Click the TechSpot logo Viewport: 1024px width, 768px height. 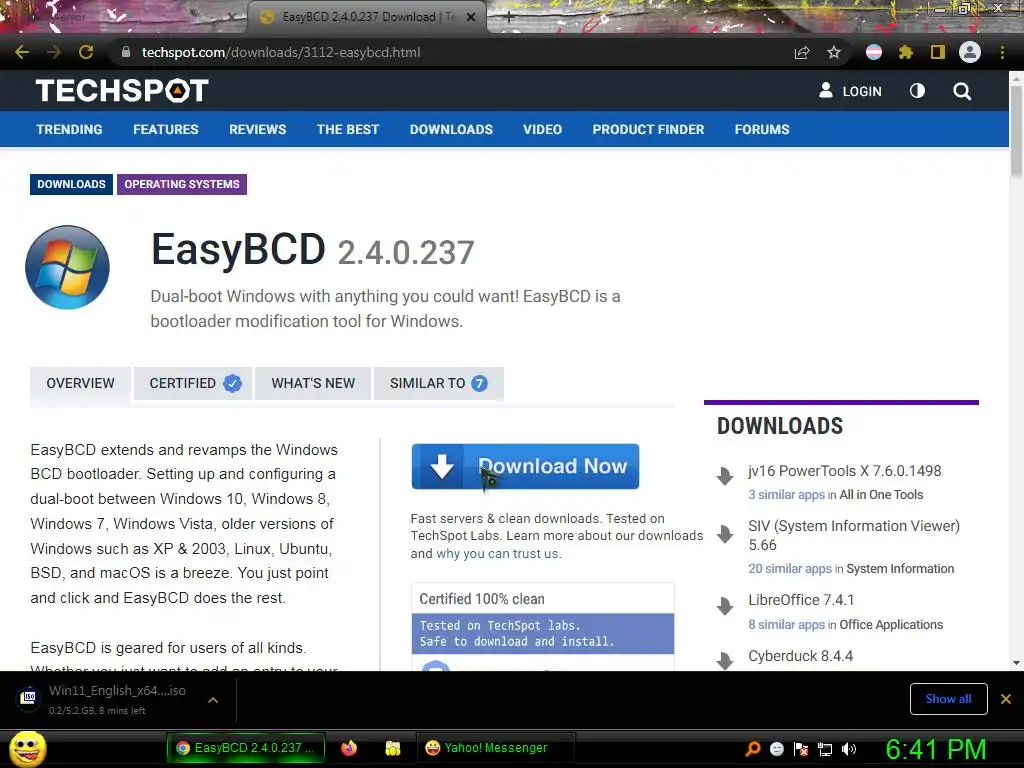tap(122, 91)
